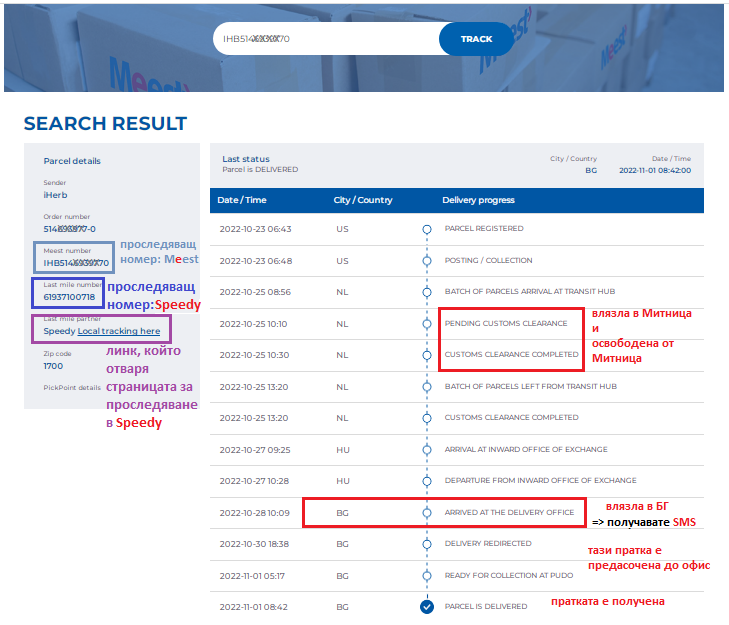
Task: Click the PENDING CUSTOMS CLEARANCE timeline circle
Action: pyautogui.click(x=427, y=324)
